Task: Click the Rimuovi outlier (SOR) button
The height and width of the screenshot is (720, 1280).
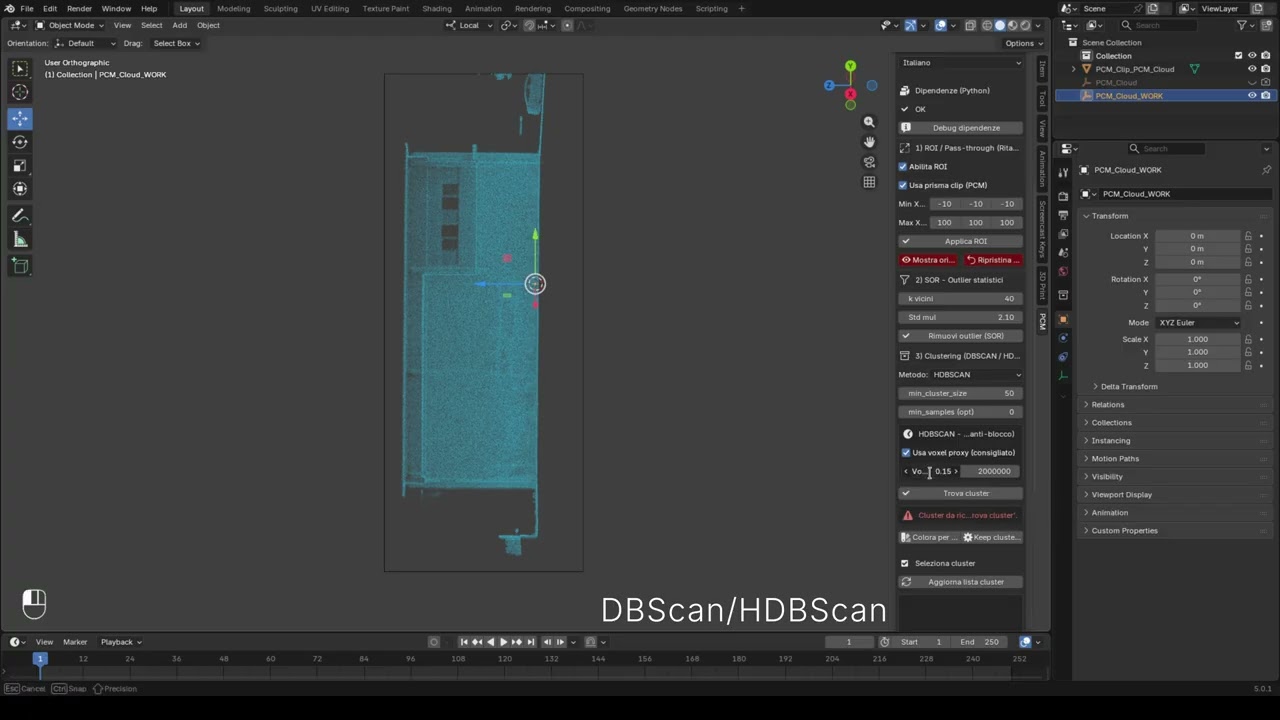Action: (x=961, y=336)
